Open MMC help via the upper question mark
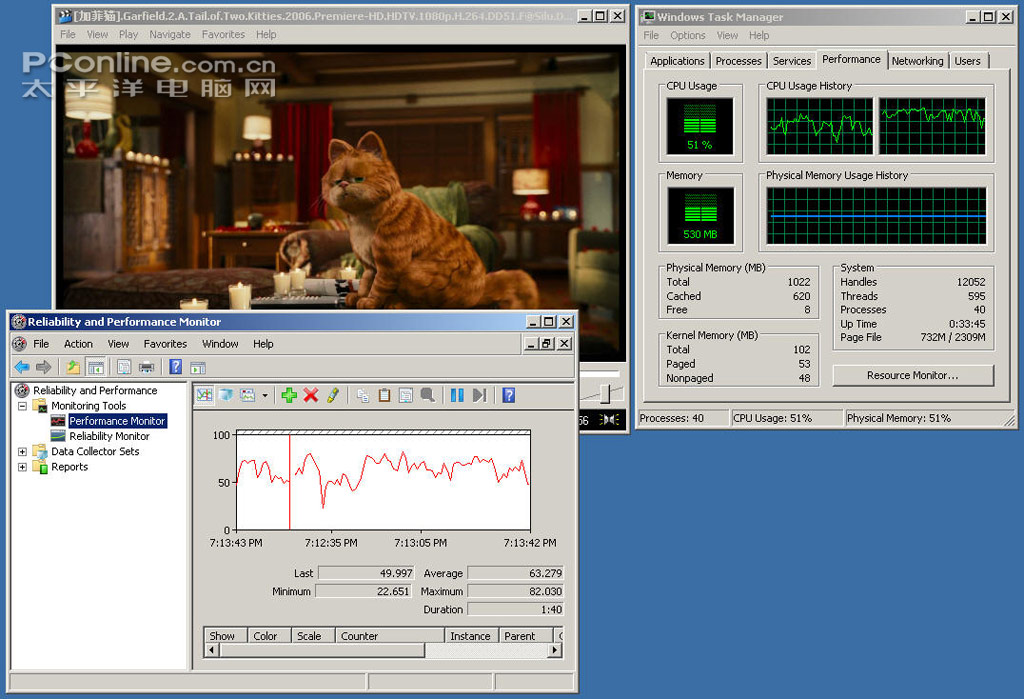 click(x=176, y=366)
